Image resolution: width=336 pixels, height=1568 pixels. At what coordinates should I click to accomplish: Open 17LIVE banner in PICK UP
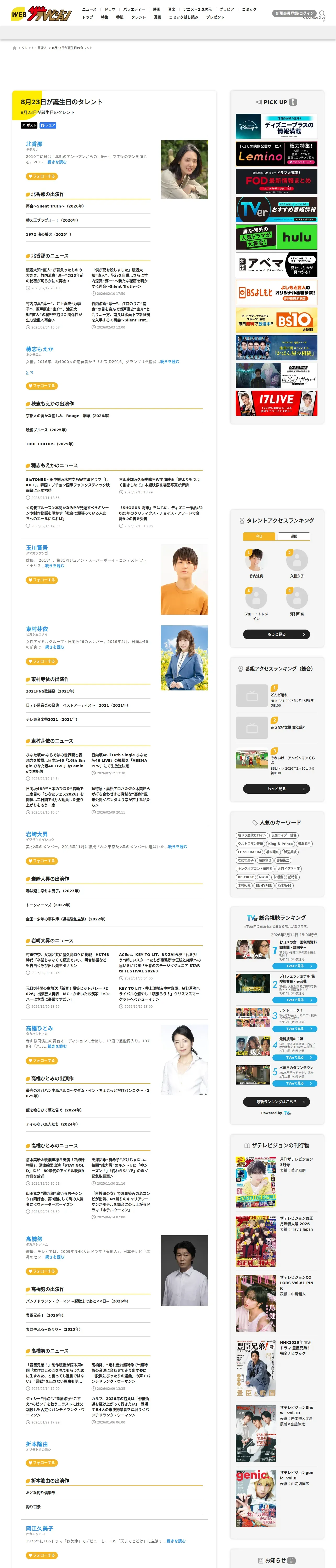pos(276,403)
